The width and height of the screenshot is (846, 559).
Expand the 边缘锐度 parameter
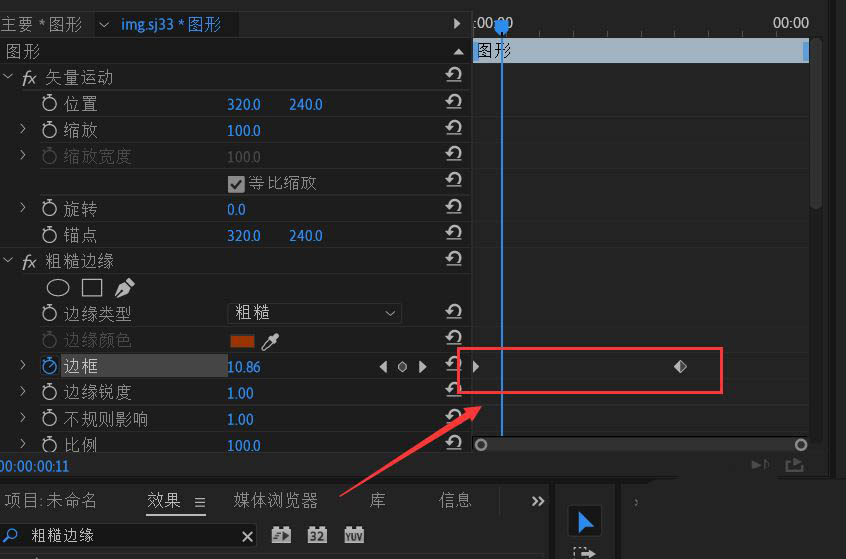(23, 391)
